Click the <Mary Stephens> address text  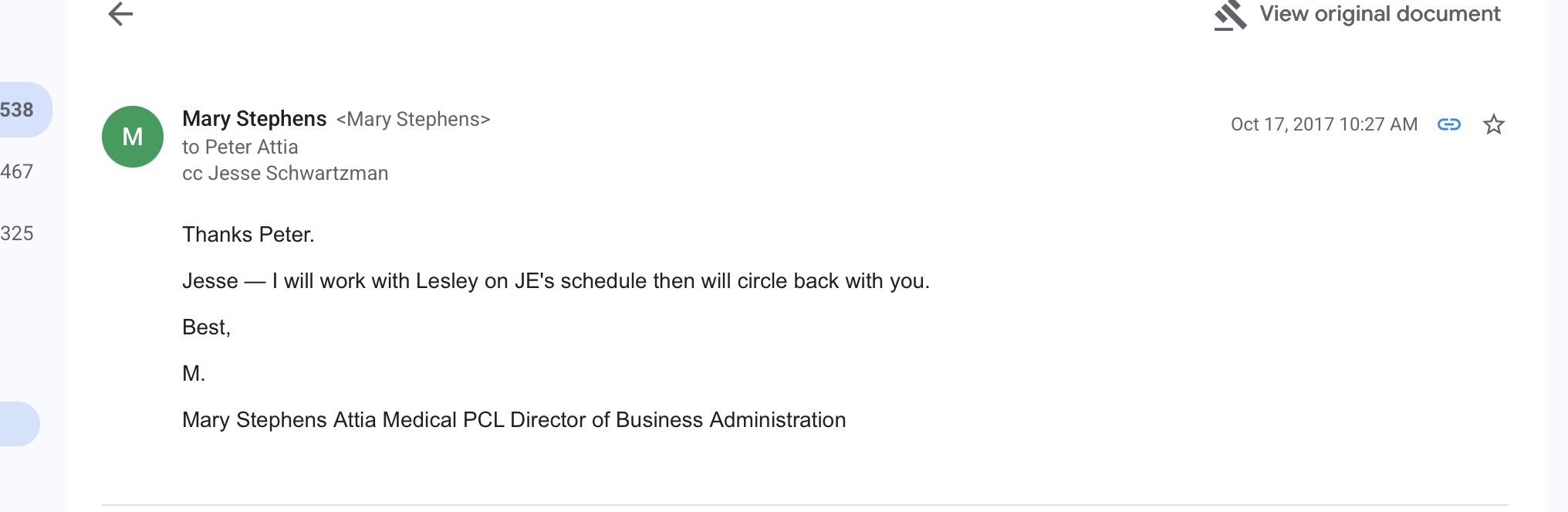tap(414, 120)
